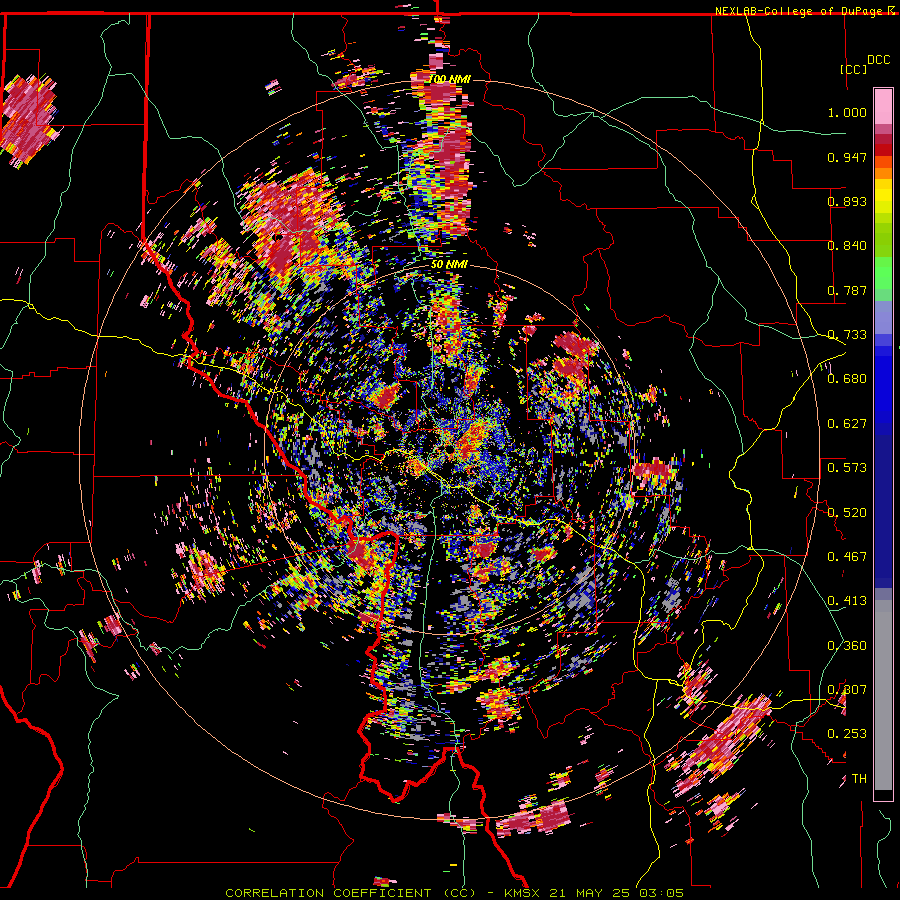Click the 0.520 scale value

847,511
